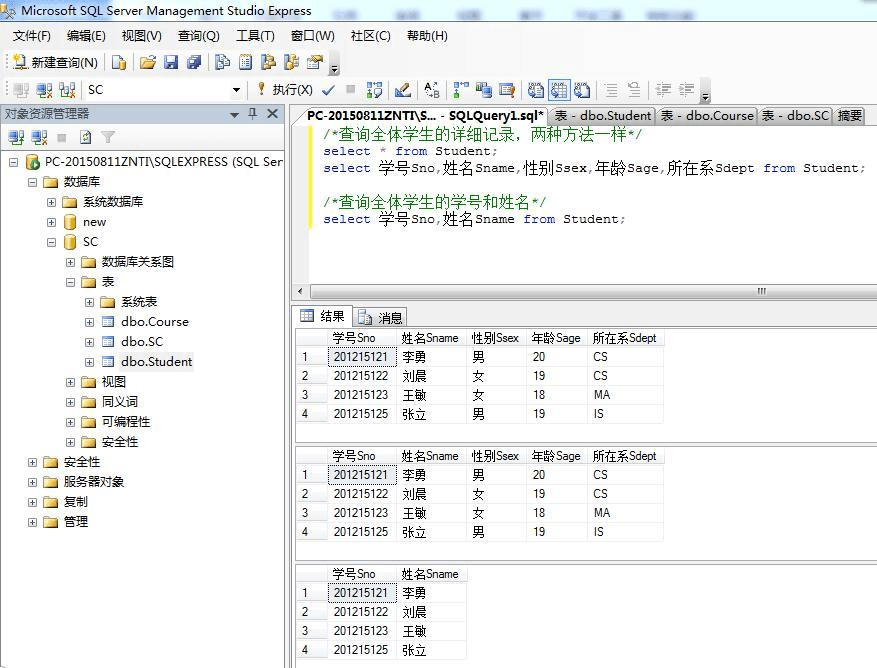Viewport: 877px width, 668px height.
Task: Expand the 服务器对象 folder
Action: [x=32, y=482]
